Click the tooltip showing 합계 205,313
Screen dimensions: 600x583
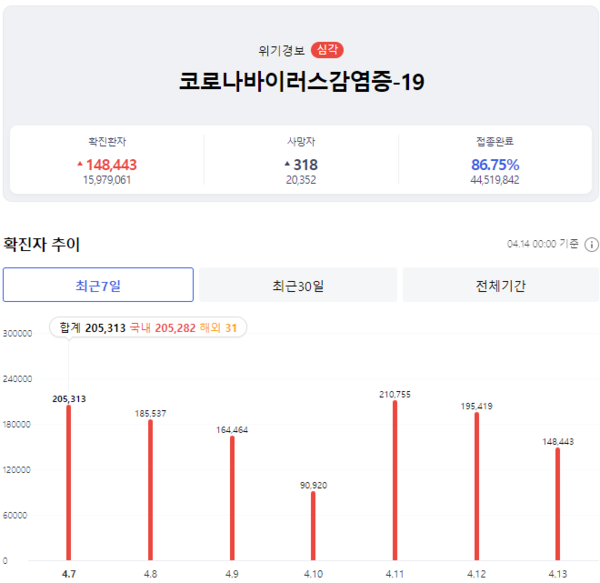(148, 327)
